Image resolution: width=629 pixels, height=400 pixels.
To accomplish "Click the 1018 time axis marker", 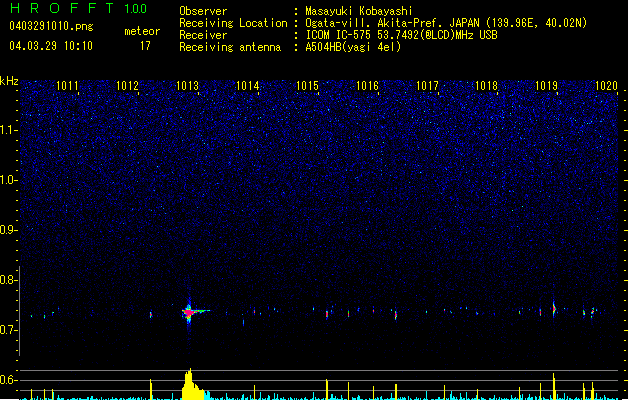I will point(487,86).
